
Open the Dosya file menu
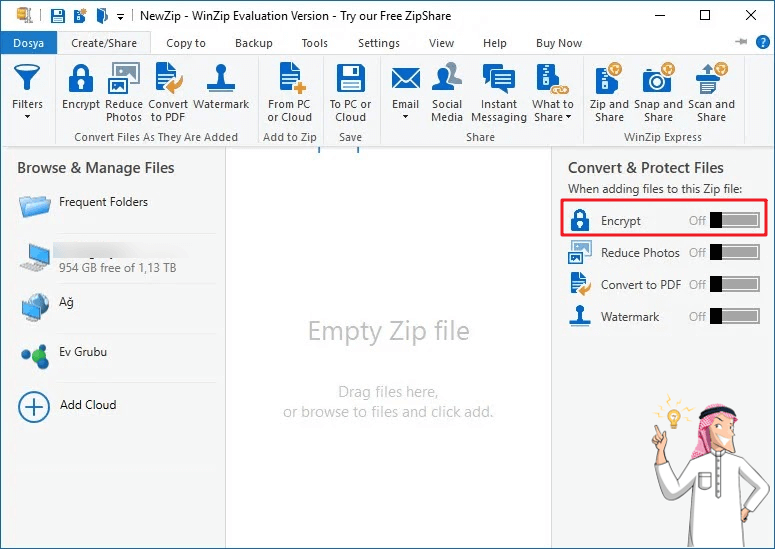[29, 43]
